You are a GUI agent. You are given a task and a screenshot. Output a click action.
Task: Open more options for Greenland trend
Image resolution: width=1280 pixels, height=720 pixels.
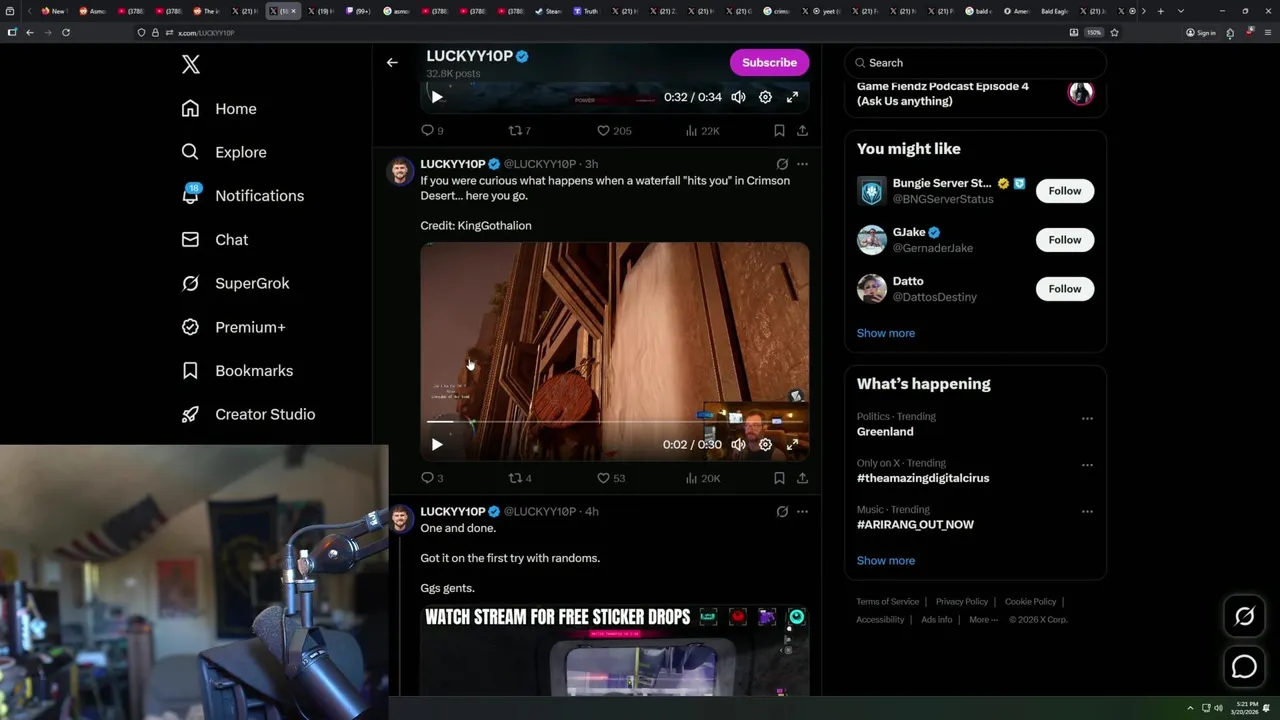point(1087,419)
